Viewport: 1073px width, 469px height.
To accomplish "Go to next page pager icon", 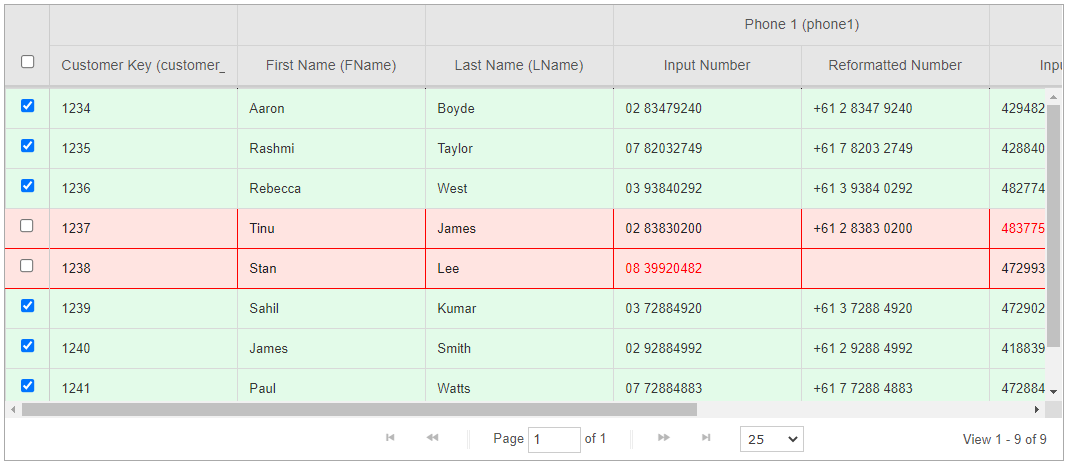I will (663, 438).
